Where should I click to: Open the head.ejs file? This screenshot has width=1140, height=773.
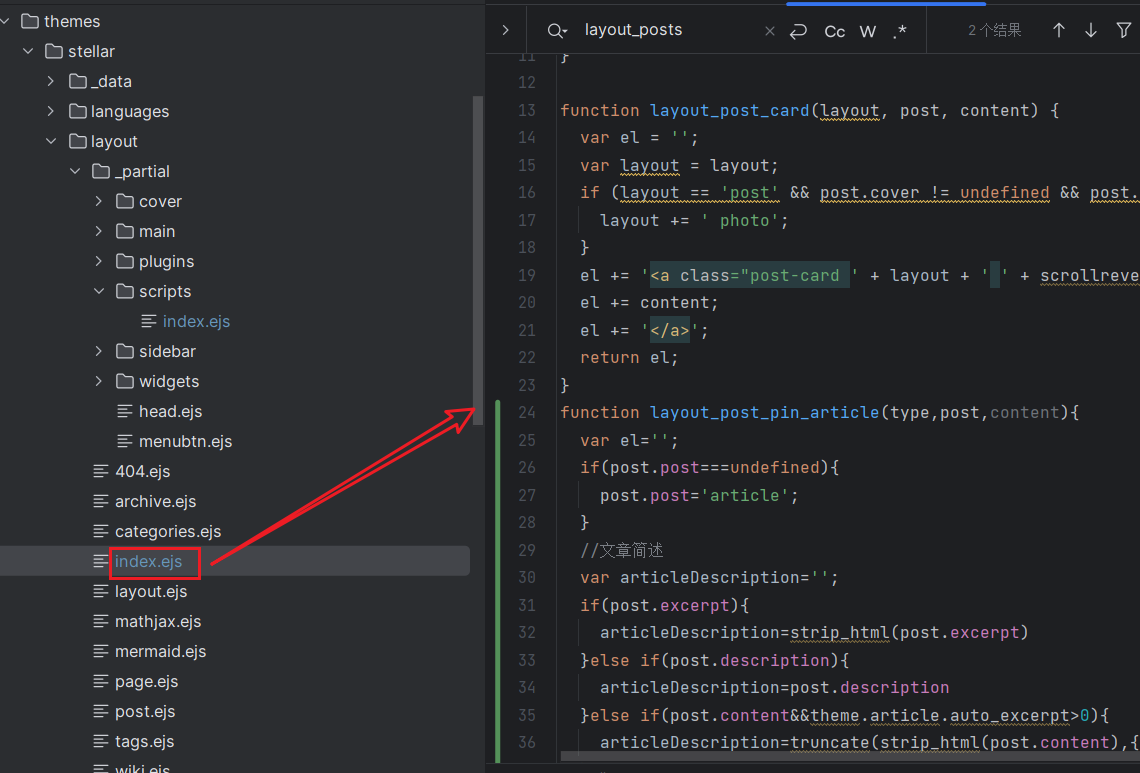click(170, 411)
